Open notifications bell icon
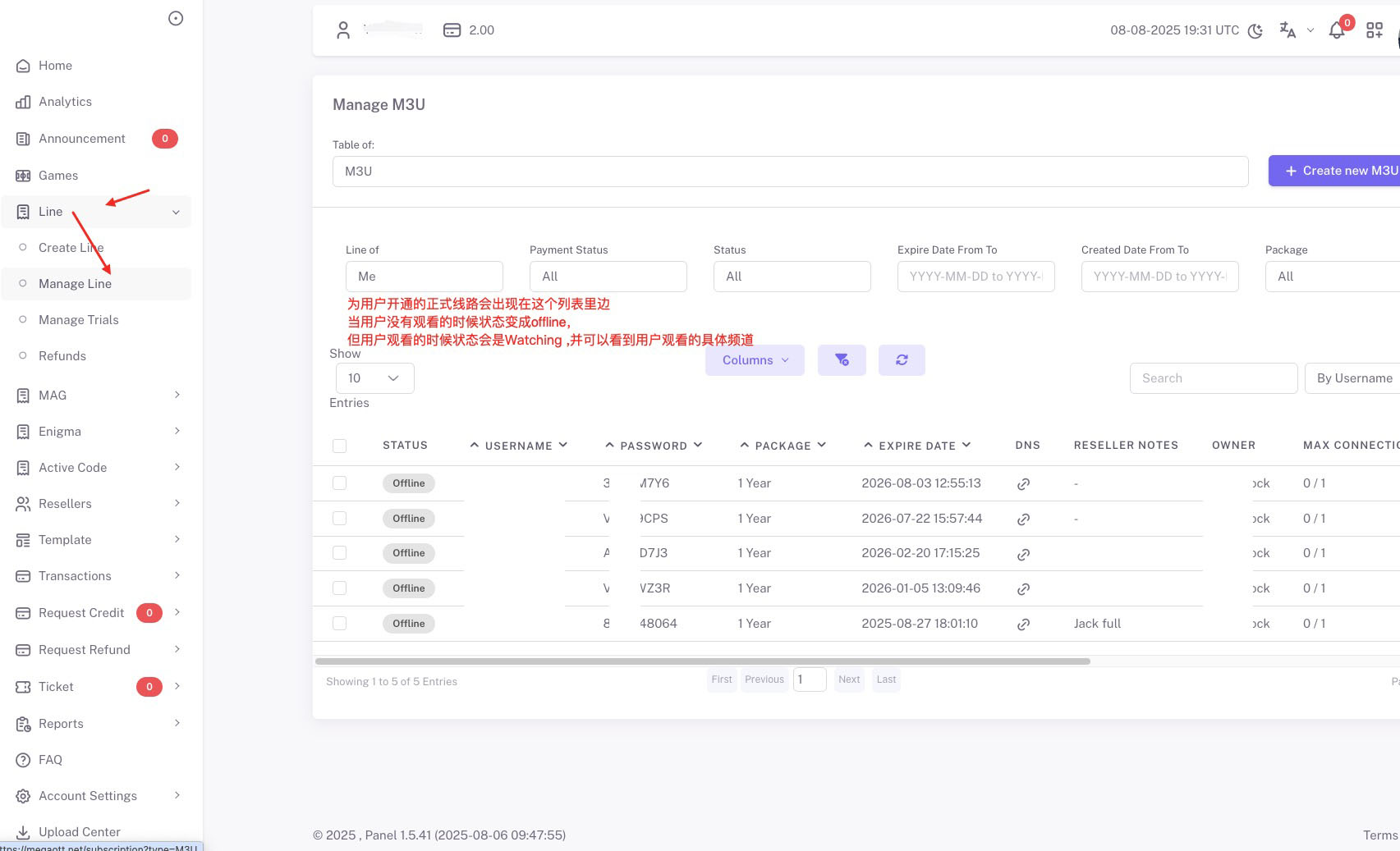Image resolution: width=1400 pixels, height=851 pixels. pyautogui.click(x=1337, y=30)
